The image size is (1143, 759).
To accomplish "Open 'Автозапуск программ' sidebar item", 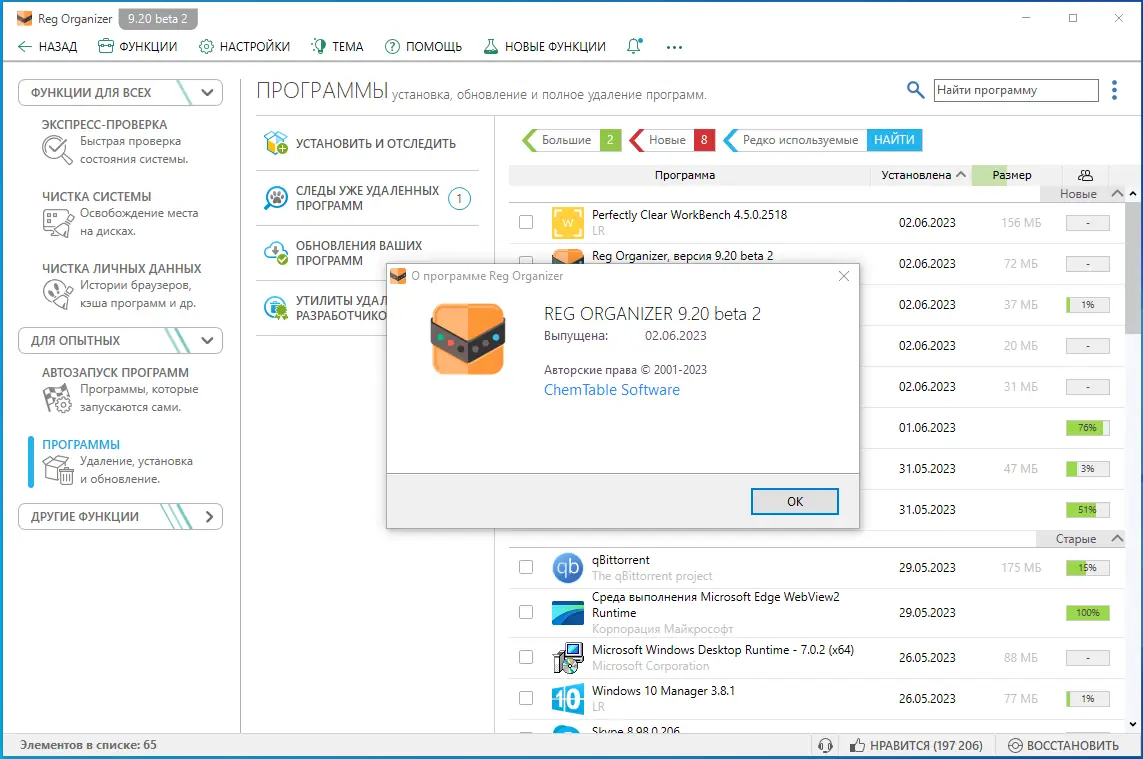I will [x=120, y=389].
